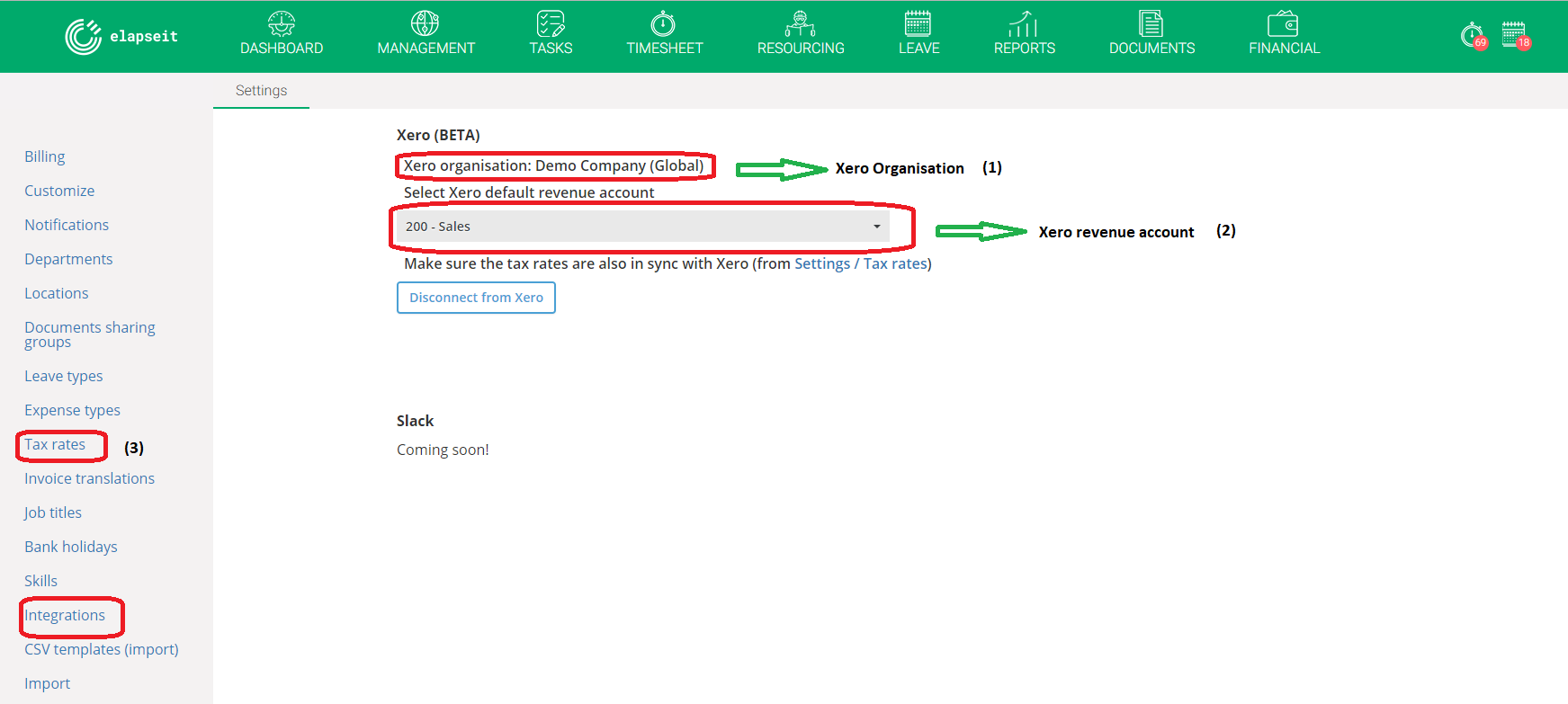Expand the Xero default revenue account dropdown
The height and width of the screenshot is (704, 1568).
(643, 227)
